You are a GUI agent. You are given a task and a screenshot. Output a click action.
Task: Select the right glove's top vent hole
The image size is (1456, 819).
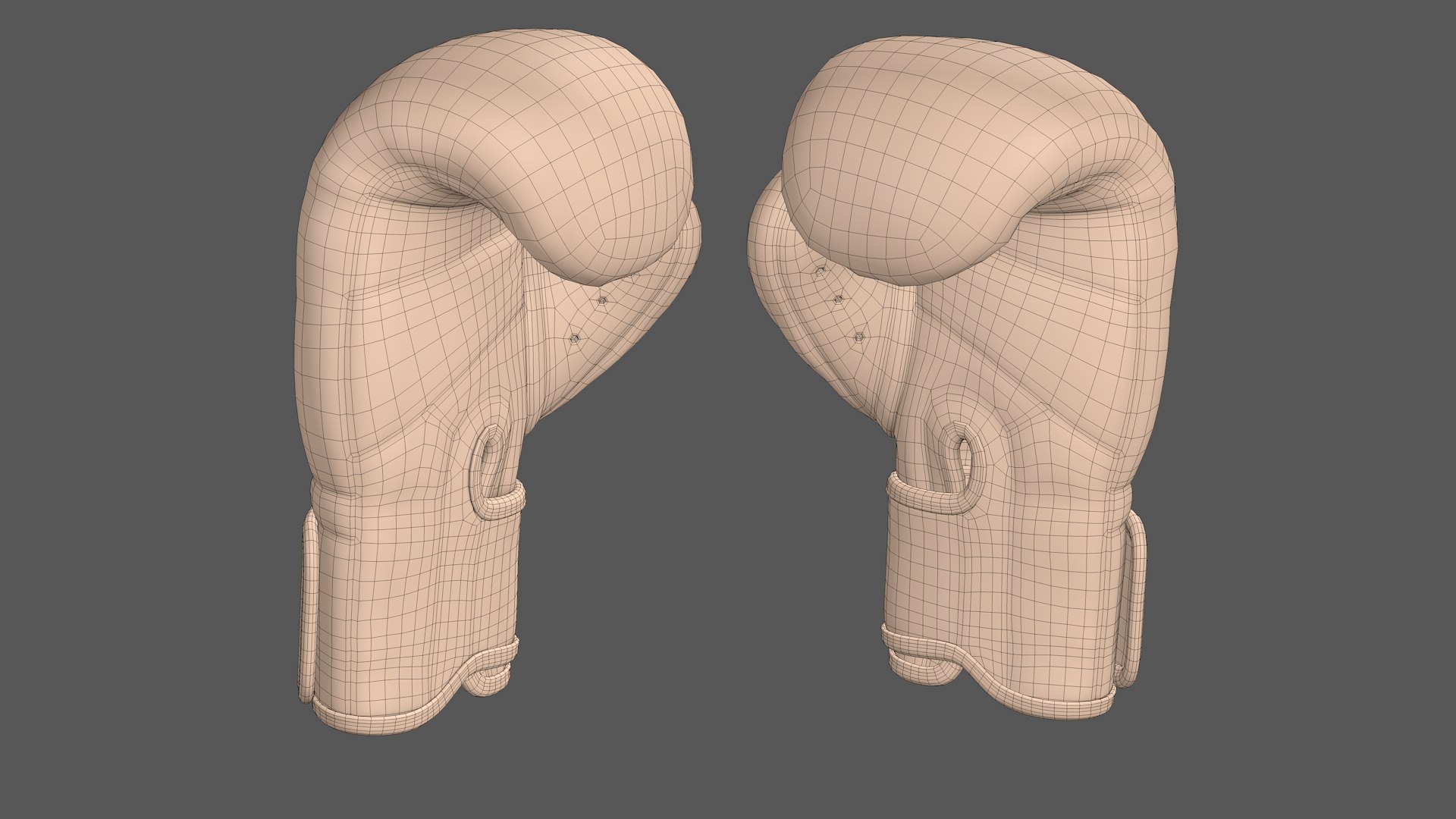pyautogui.click(x=819, y=270)
